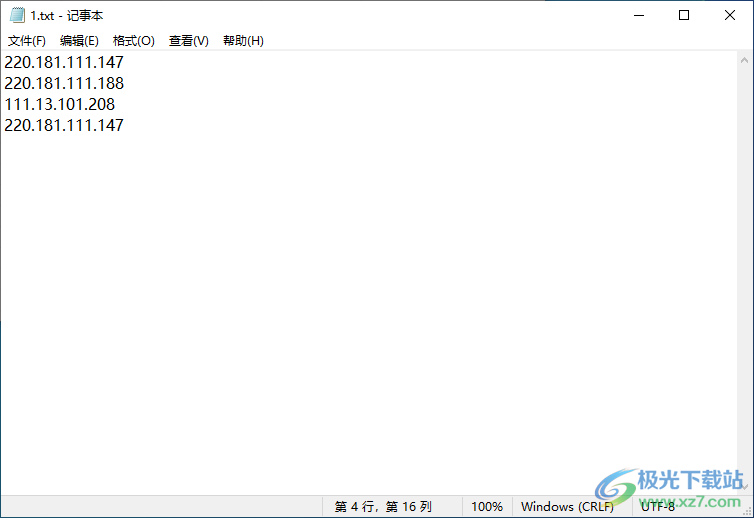
Task: Click the line 220.181.111.188
Action: point(64,83)
